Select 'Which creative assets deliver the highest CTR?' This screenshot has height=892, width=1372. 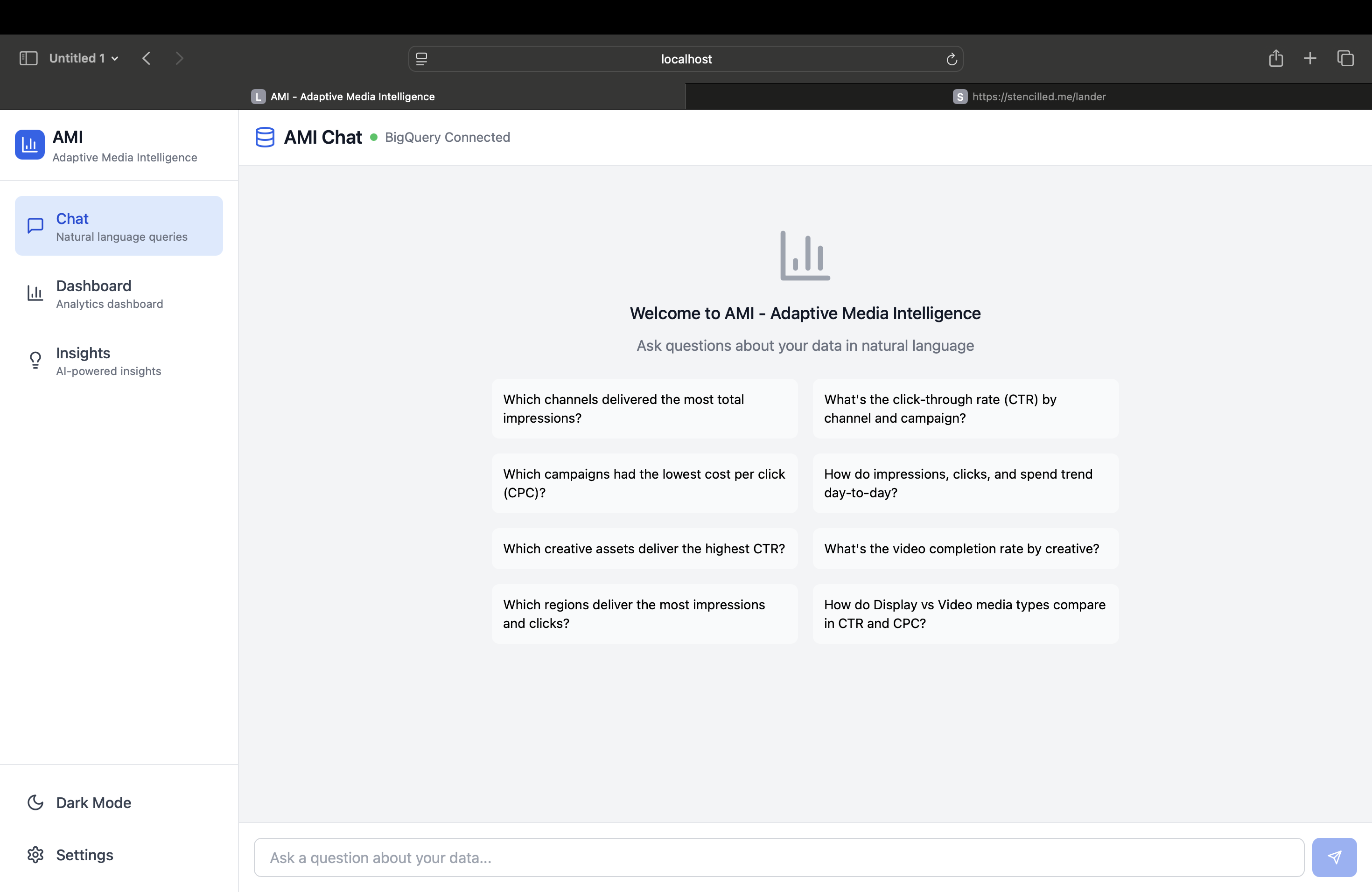point(644,549)
